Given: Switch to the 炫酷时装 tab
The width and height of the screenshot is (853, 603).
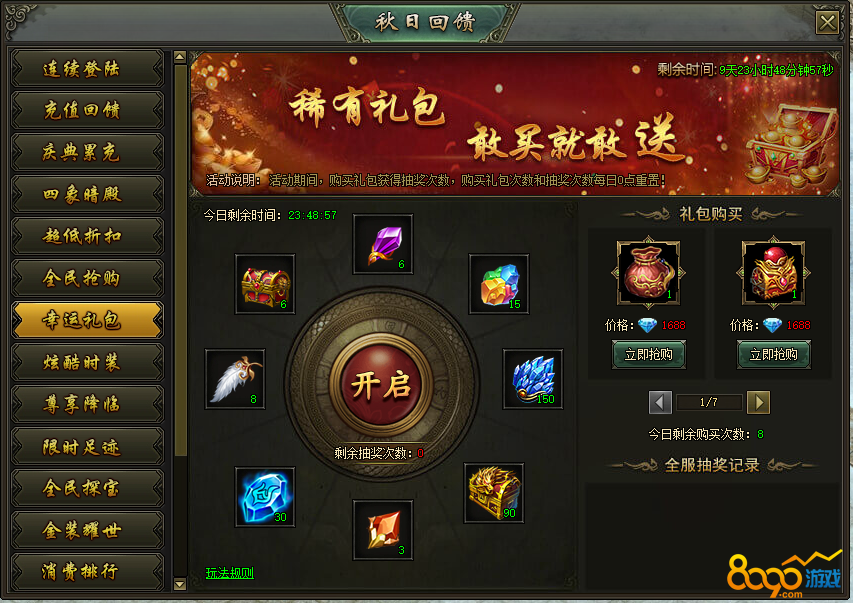Looking at the screenshot, I should click(x=88, y=362).
